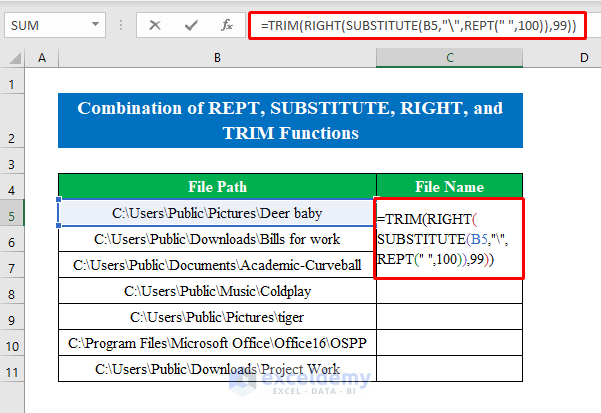Screen dimensions: 601x413
Task: Click the editing cell containing the TRIM formula
Action: (449, 238)
